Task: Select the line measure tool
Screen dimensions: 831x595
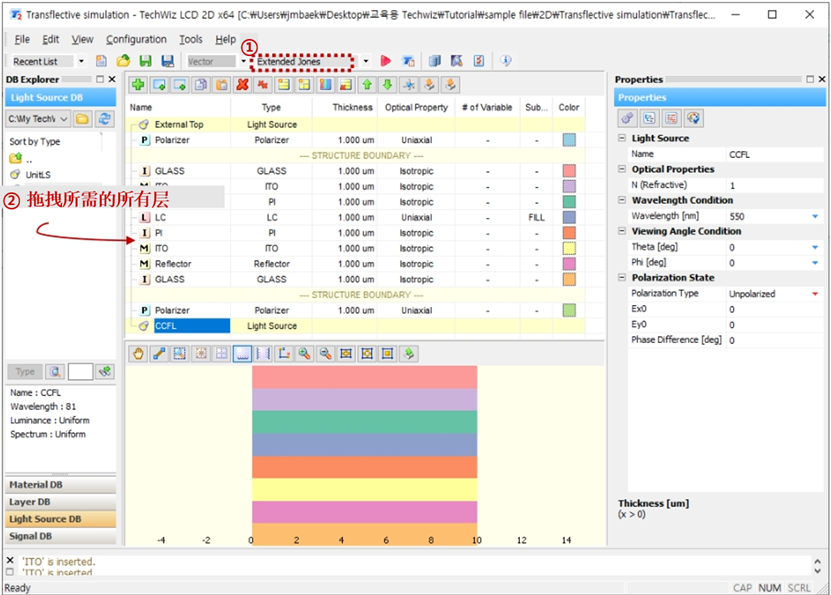Action: click(x=159, y=353)
